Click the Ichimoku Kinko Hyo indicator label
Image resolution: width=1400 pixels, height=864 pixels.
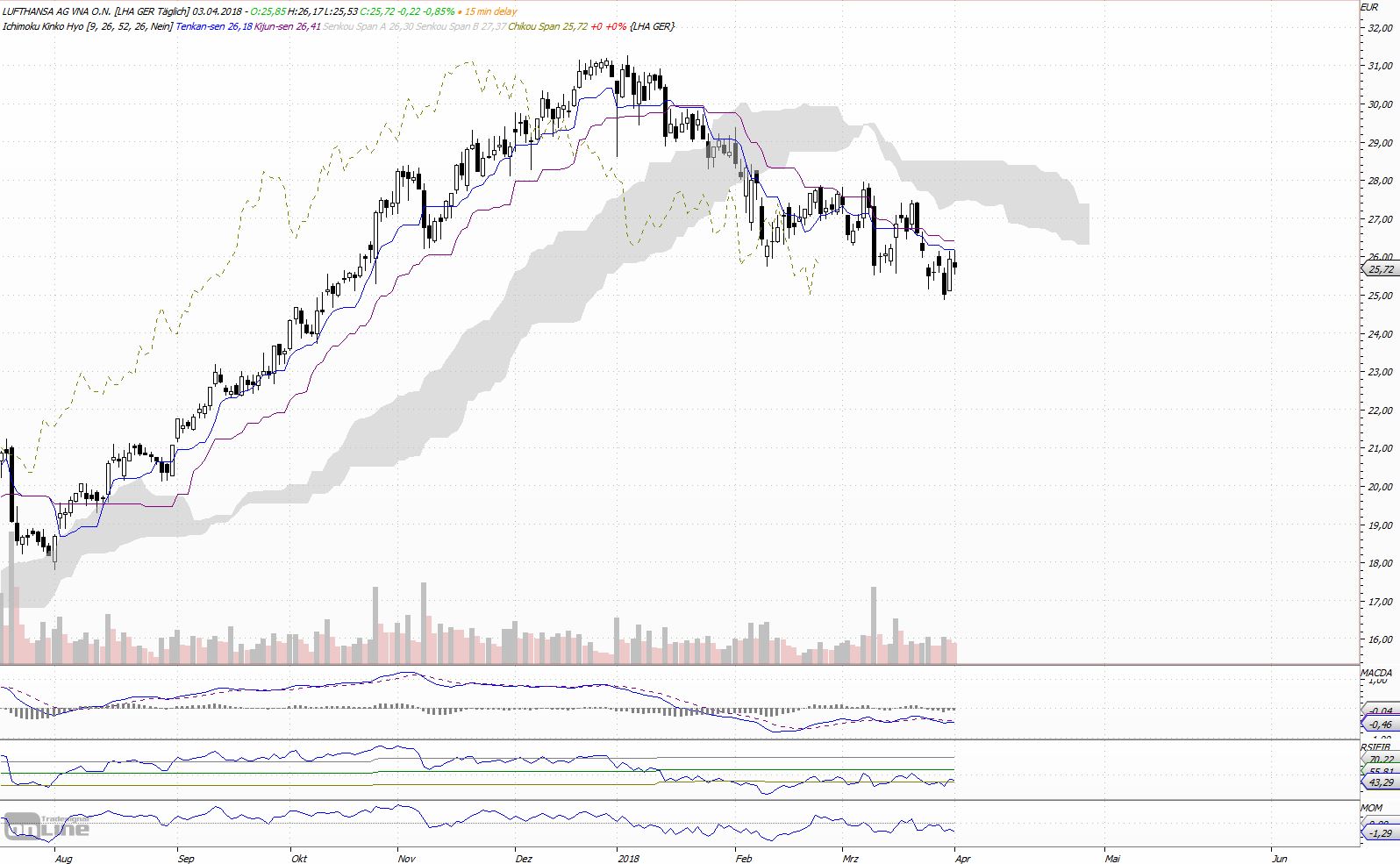(x=43, y=26)
